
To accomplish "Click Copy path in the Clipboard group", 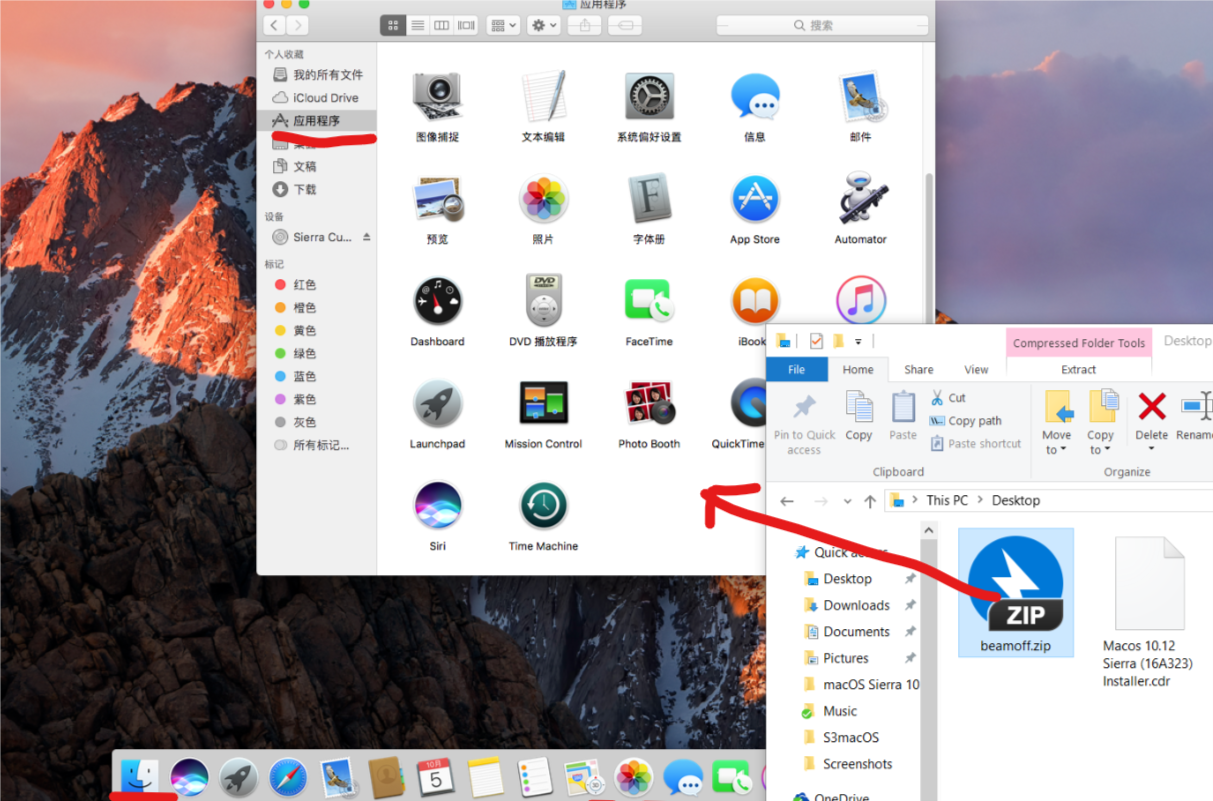I will tap(965, 421).
